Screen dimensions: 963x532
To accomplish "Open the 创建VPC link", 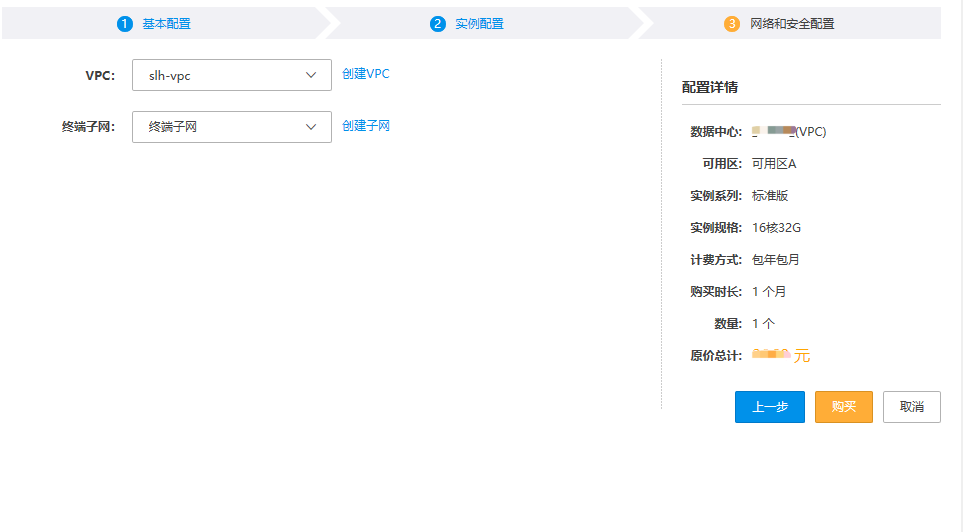I will coord(366,74).
